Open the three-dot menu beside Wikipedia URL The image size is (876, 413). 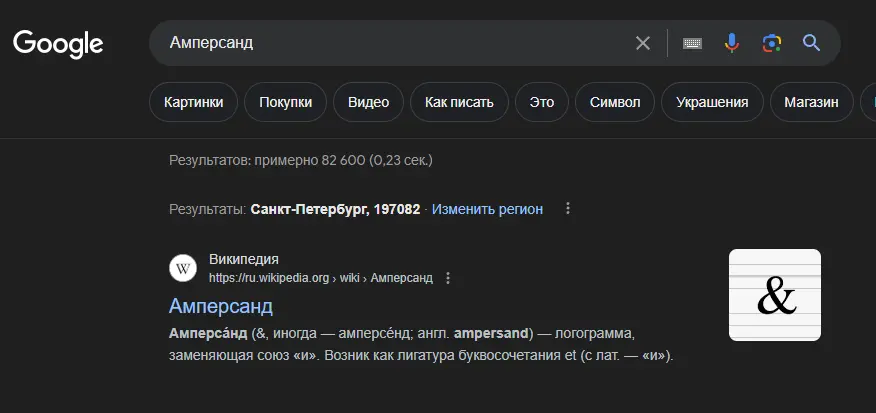click(447, 278)
